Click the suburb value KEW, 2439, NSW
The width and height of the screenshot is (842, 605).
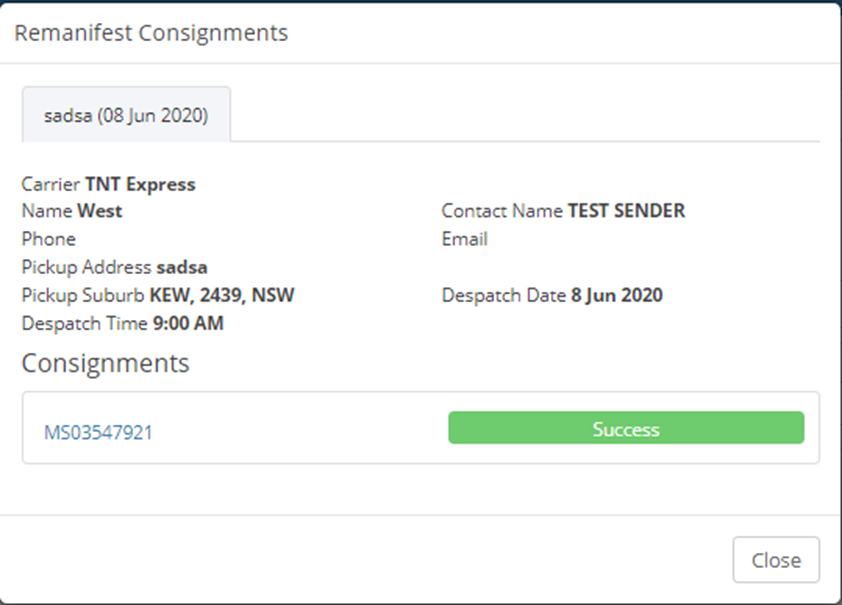point(222,295)
